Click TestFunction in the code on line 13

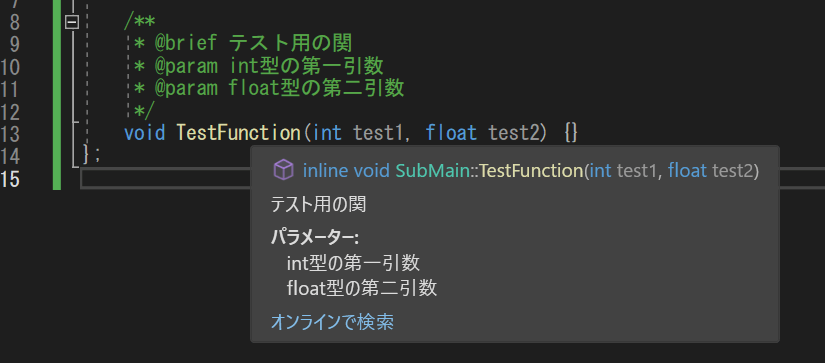point(238,133)
